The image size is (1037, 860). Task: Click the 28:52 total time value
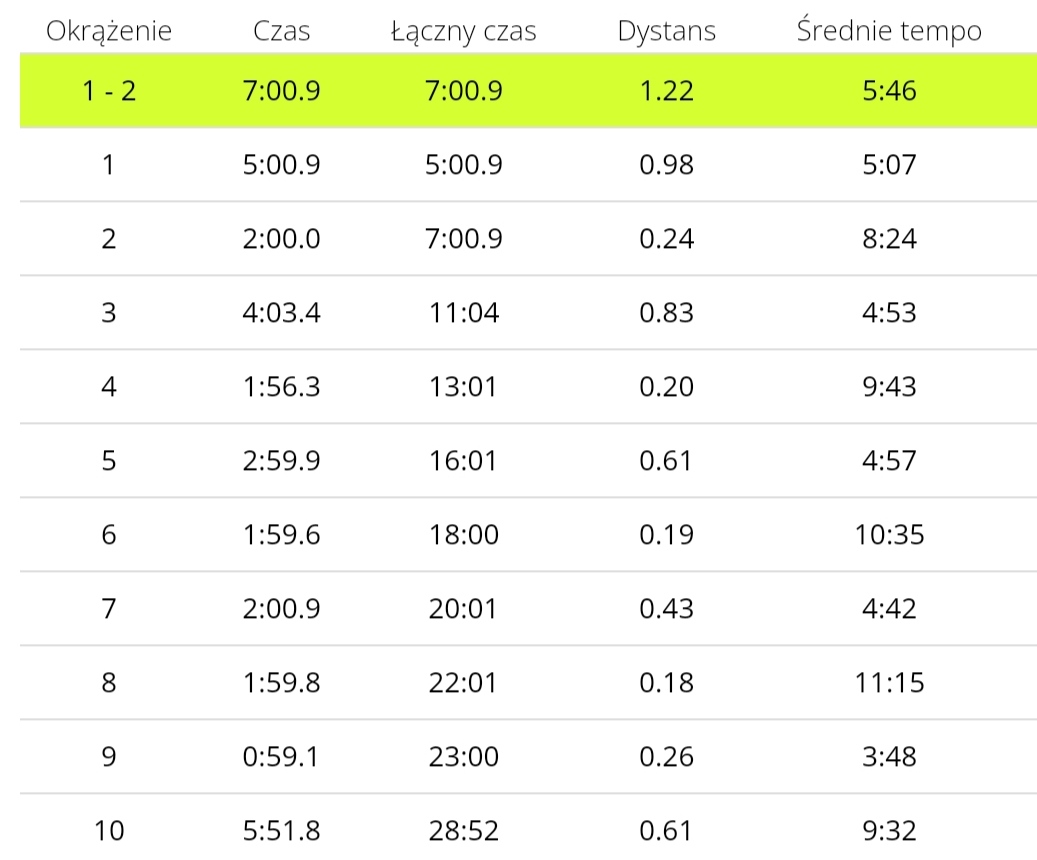point(464,831)
